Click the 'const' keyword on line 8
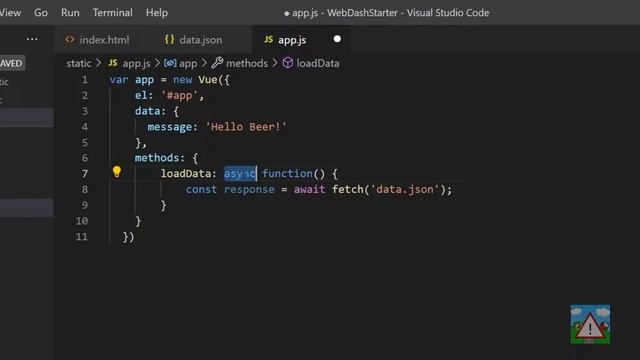The image size is (640, 360). tap(201, 189)
